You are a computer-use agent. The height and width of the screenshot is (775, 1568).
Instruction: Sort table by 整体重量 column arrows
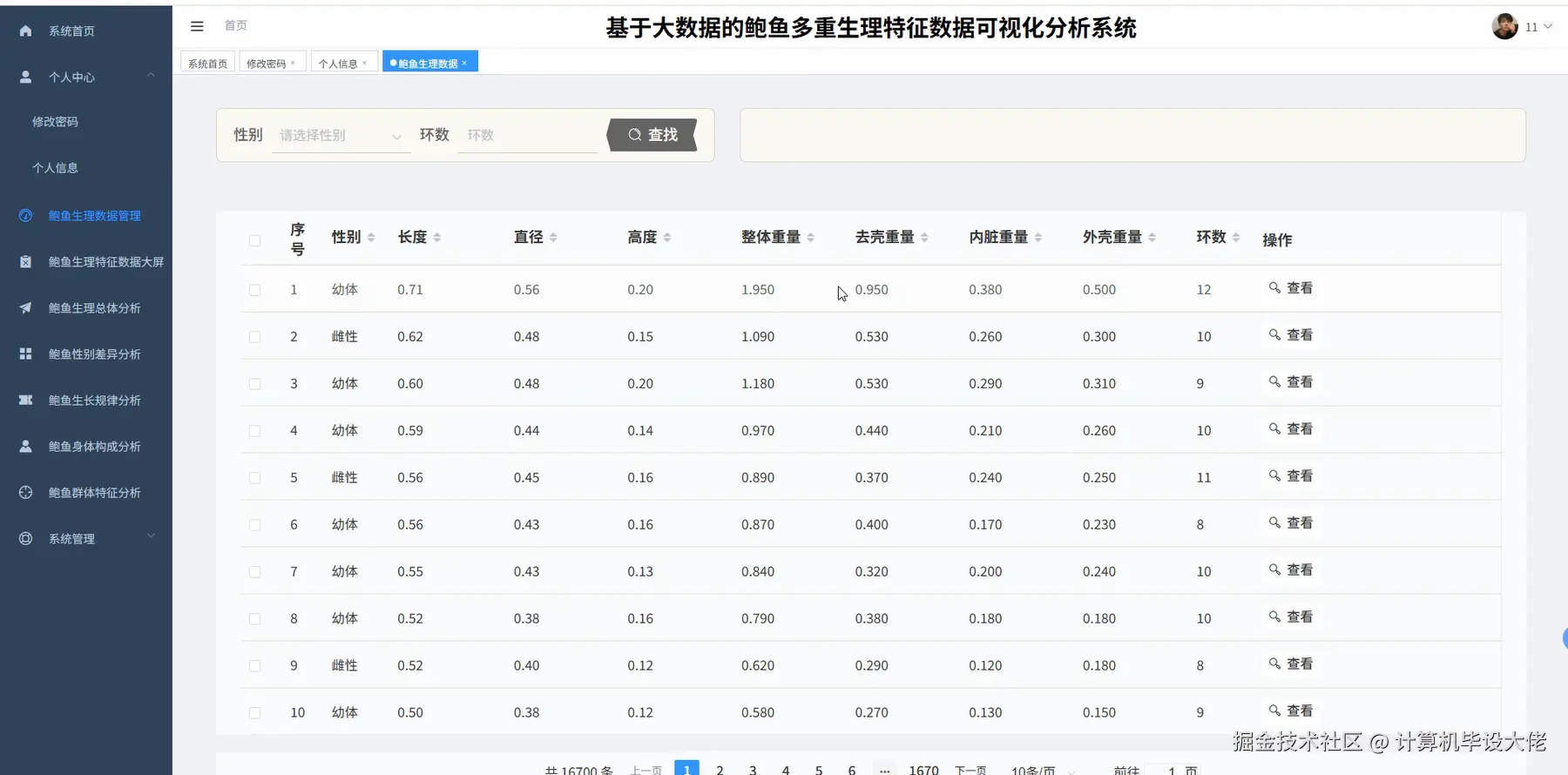coord(811,237)
